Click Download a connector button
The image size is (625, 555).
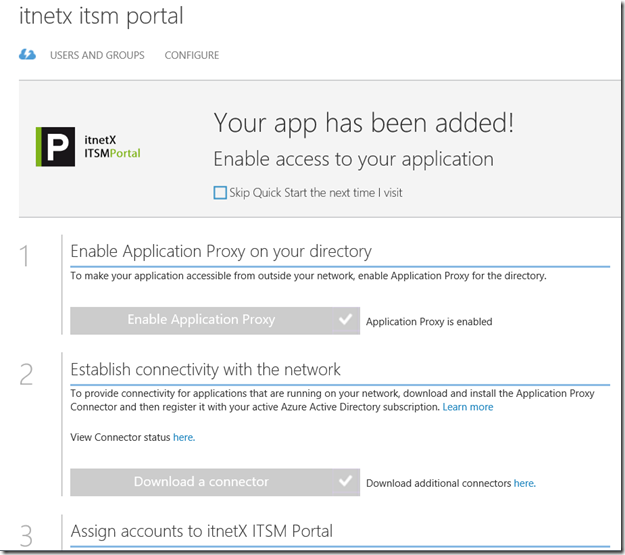[x=215, y=482]
